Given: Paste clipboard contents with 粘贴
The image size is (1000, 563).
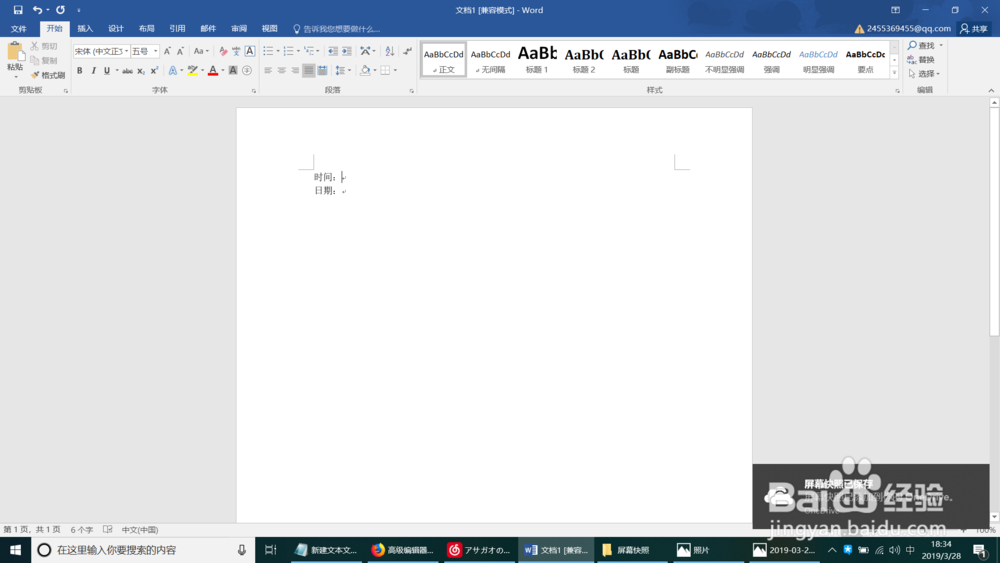Looking at the screenshot, I should click(15, 59).
